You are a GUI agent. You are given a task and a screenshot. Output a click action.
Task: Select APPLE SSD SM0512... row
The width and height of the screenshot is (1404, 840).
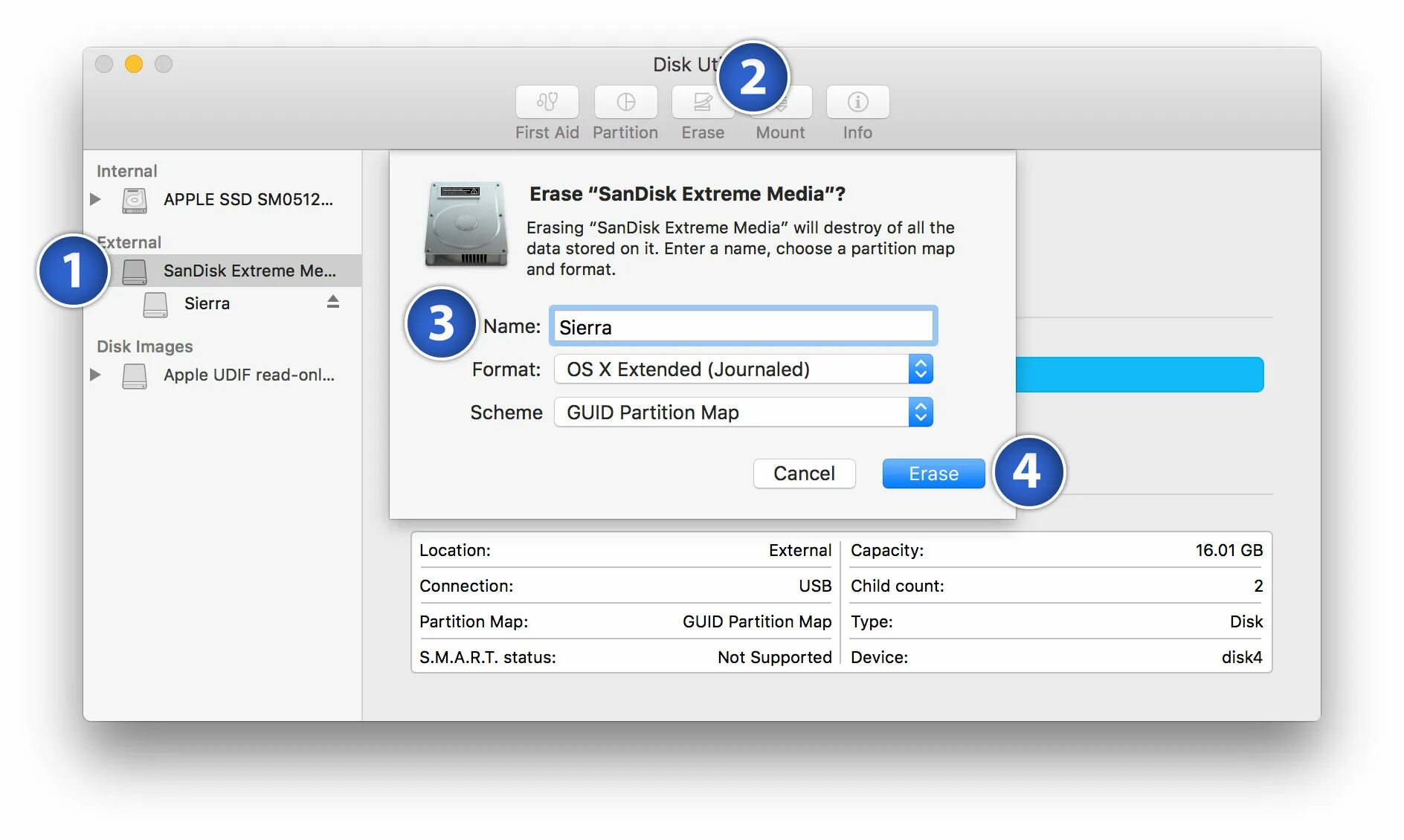pyautogui.click(x=223, y=199)
